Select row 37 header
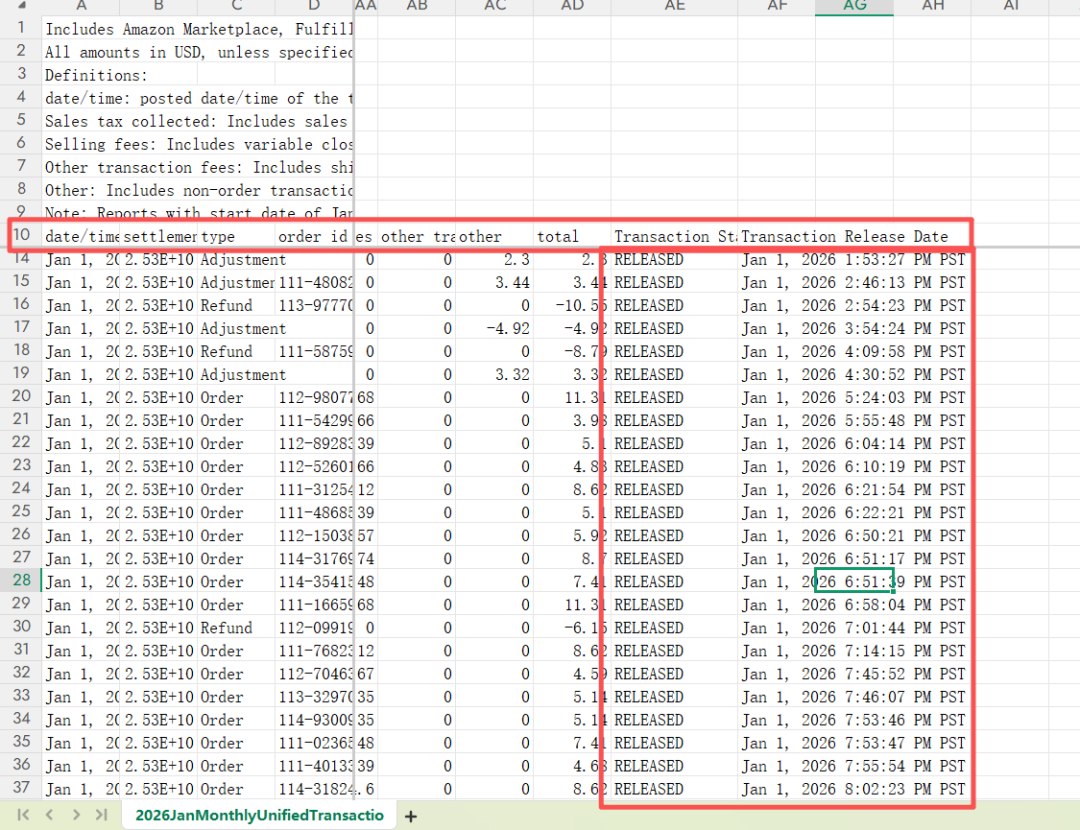 pos(21,788)
